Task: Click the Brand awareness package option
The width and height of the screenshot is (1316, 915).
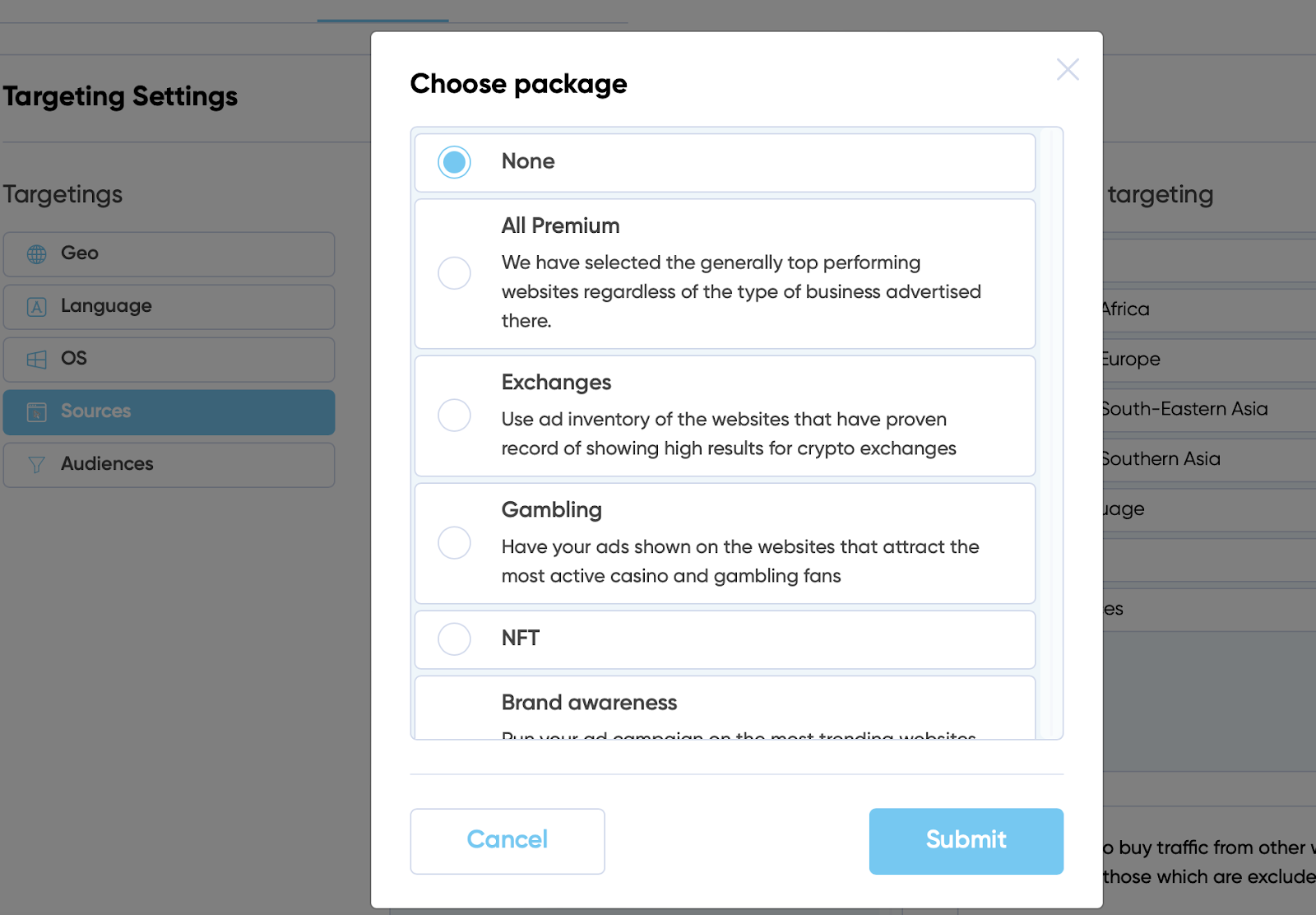Action: point(725,708)
